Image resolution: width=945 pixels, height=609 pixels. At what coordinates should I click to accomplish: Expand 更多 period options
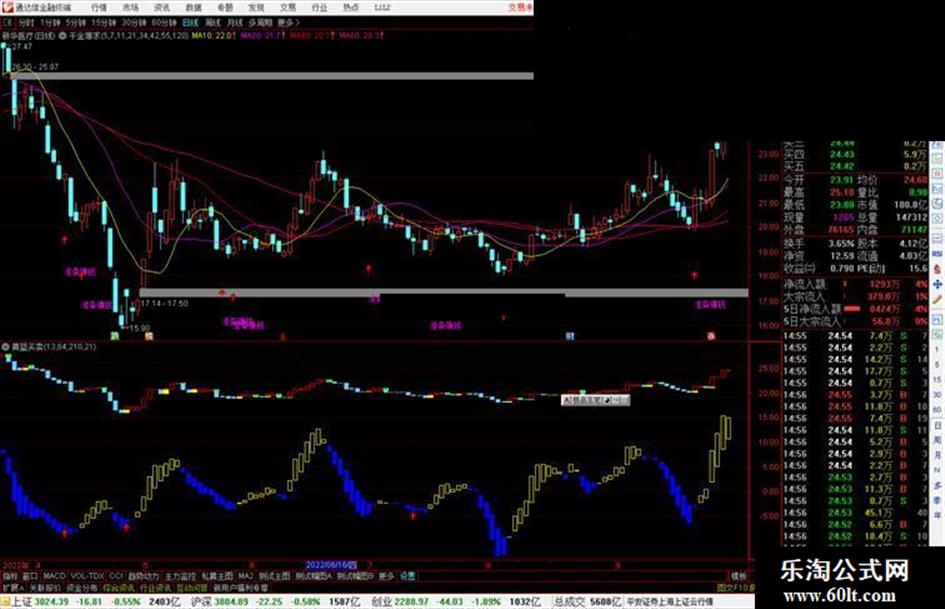(288, 22)
